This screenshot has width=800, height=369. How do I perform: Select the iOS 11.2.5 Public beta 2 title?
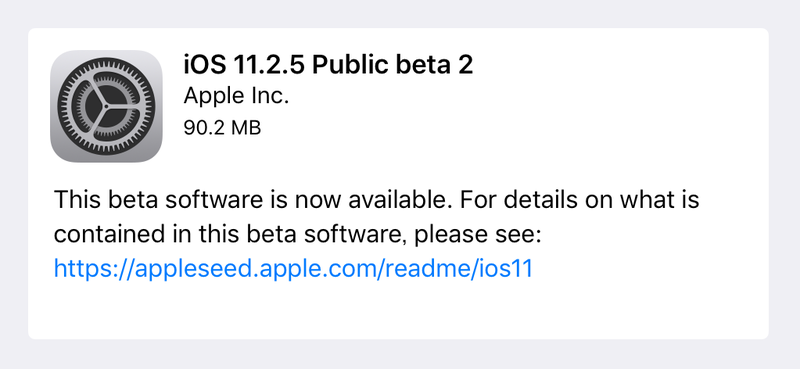coord(328,65)
